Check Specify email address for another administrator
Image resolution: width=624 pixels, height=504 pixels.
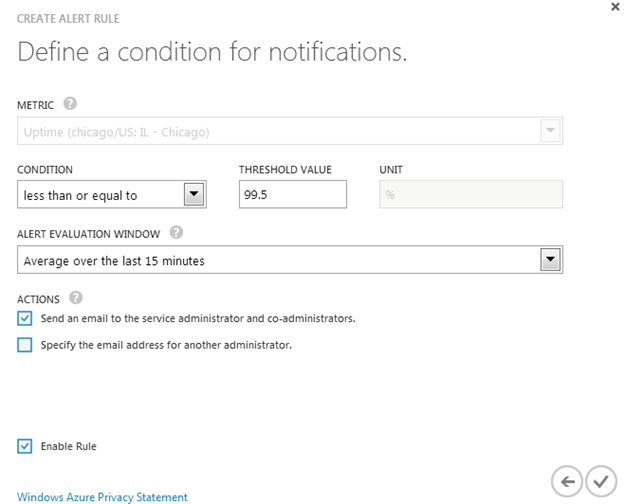click(x=25, y=345)
